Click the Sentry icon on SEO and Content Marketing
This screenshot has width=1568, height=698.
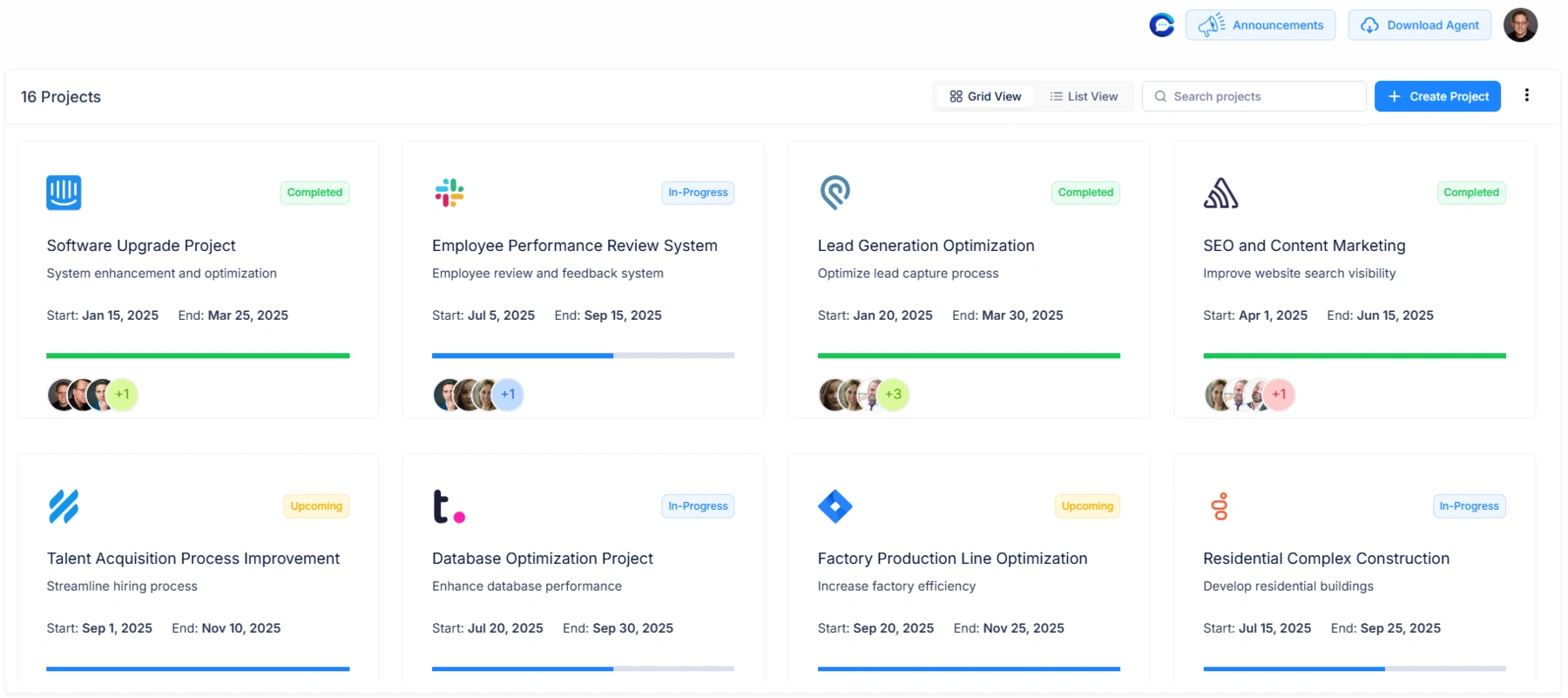point(1220,193)
